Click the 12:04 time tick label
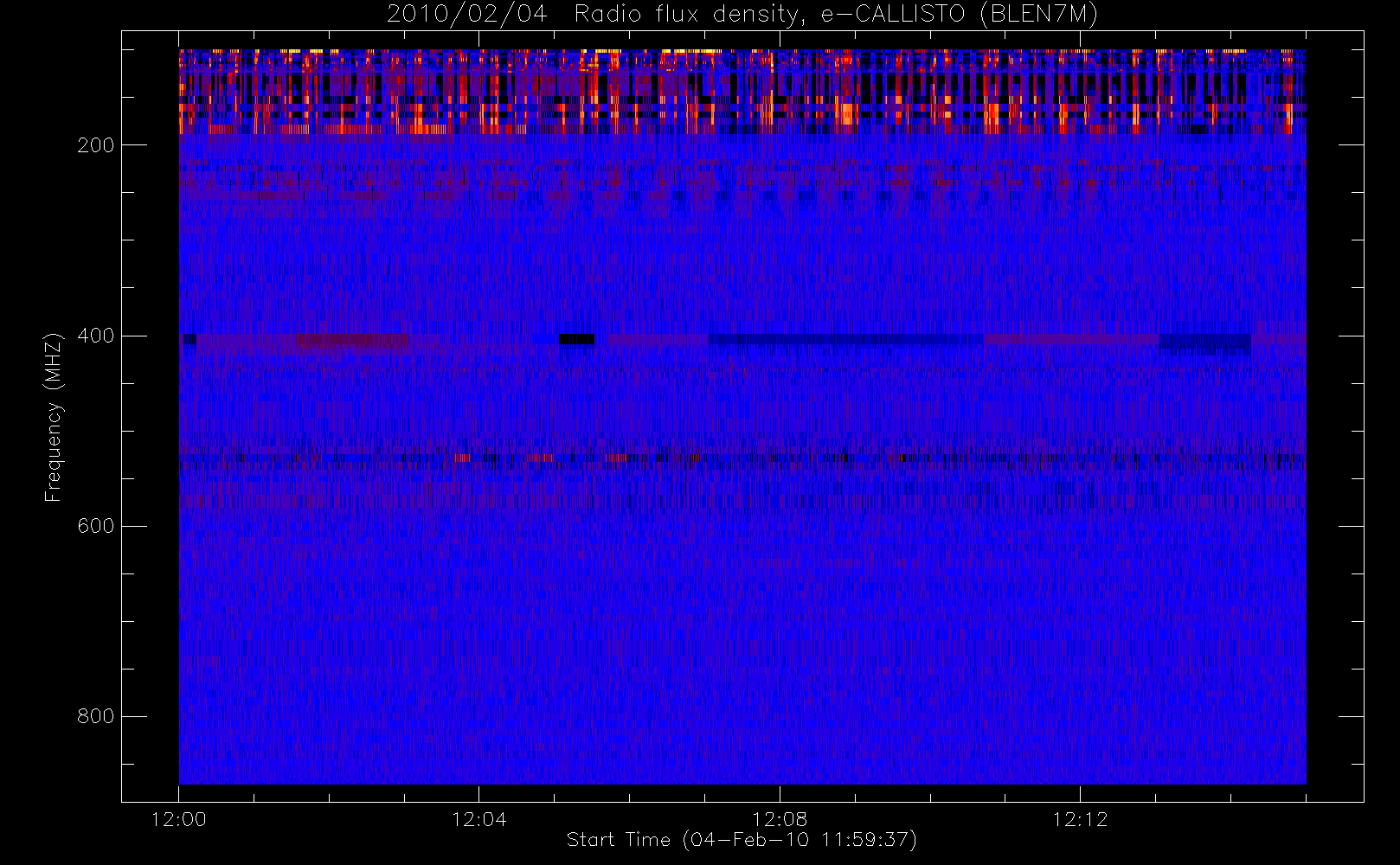The height and width of the screenshot is (865, 1400). click(479, 819)
